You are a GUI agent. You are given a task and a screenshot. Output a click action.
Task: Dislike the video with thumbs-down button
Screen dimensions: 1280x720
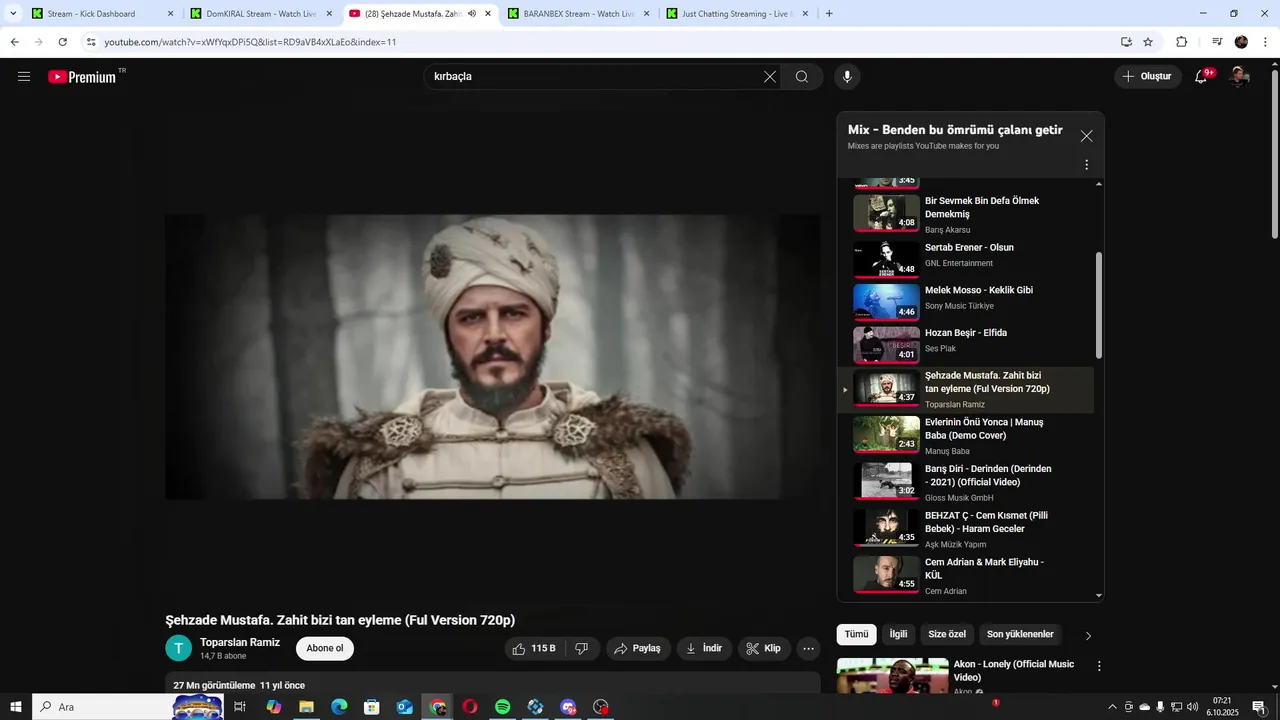[x=583, y=649]
